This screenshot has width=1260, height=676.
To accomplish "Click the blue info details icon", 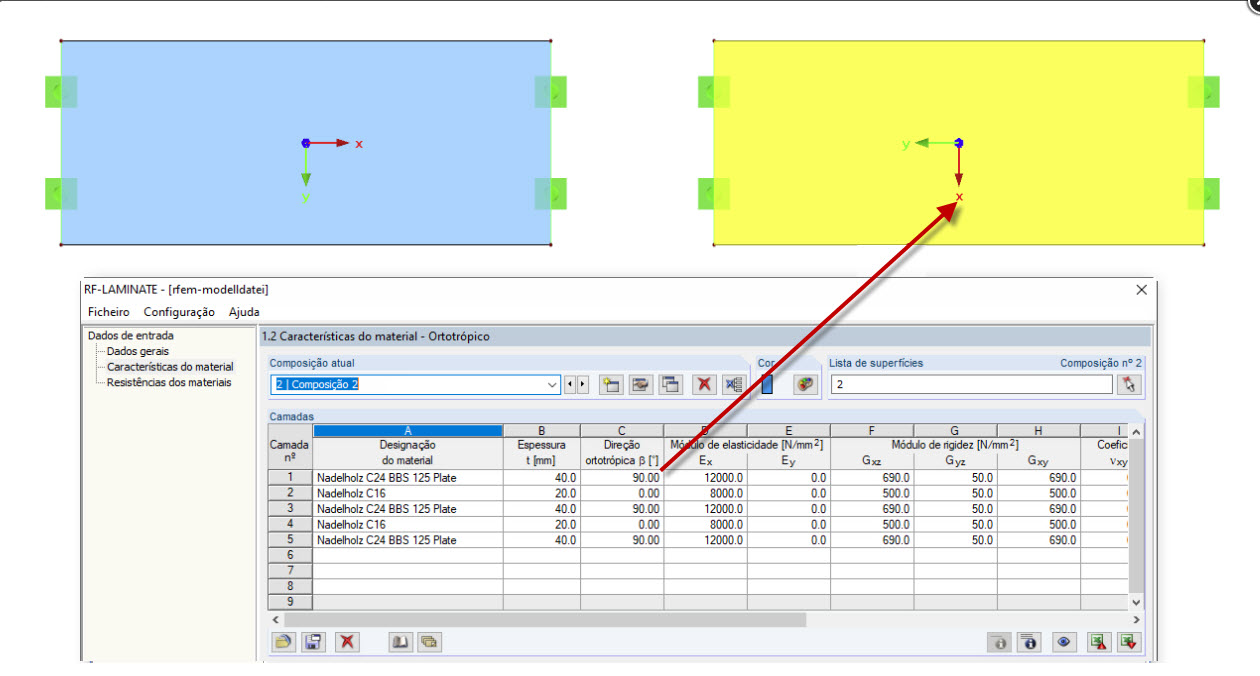I will point(1030,642).
